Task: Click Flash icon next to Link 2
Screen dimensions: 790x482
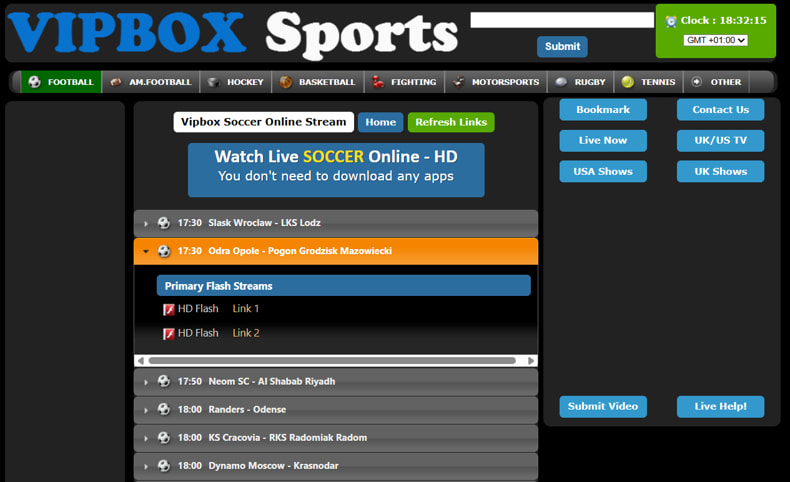Action: click(x=169, y=333)
